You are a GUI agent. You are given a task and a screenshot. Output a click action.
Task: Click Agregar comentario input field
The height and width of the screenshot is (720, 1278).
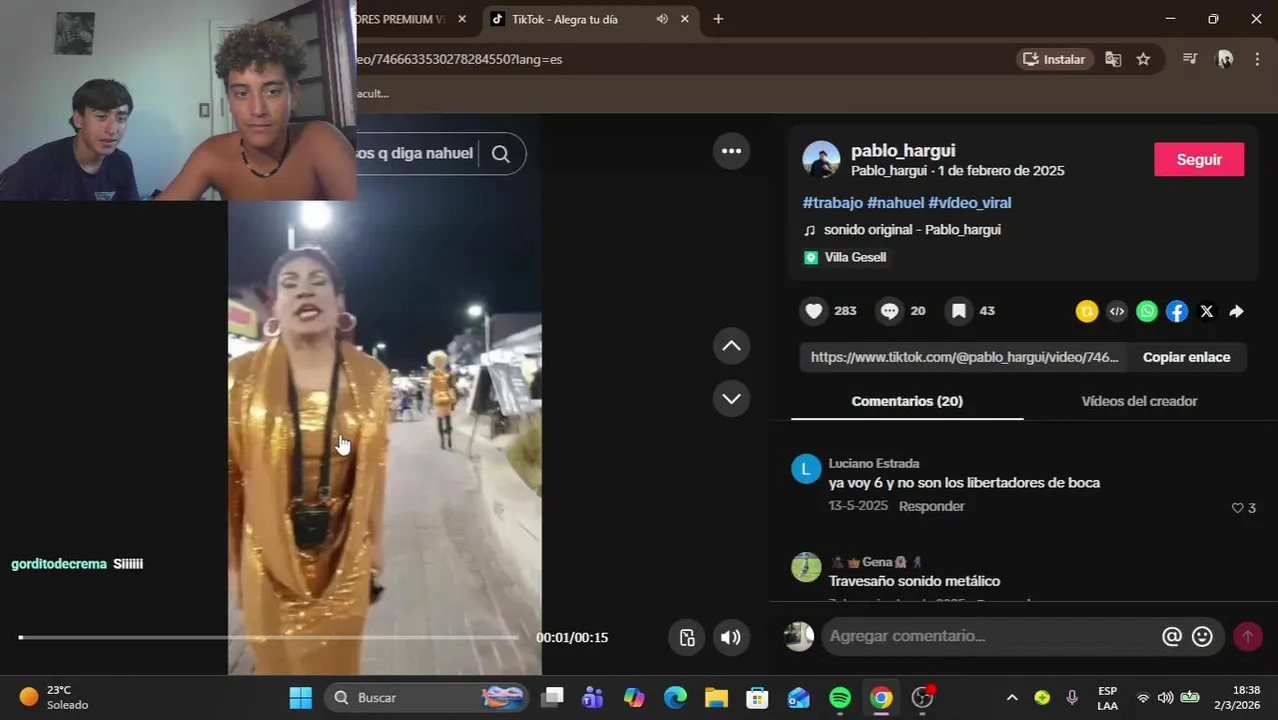[990, 636]
